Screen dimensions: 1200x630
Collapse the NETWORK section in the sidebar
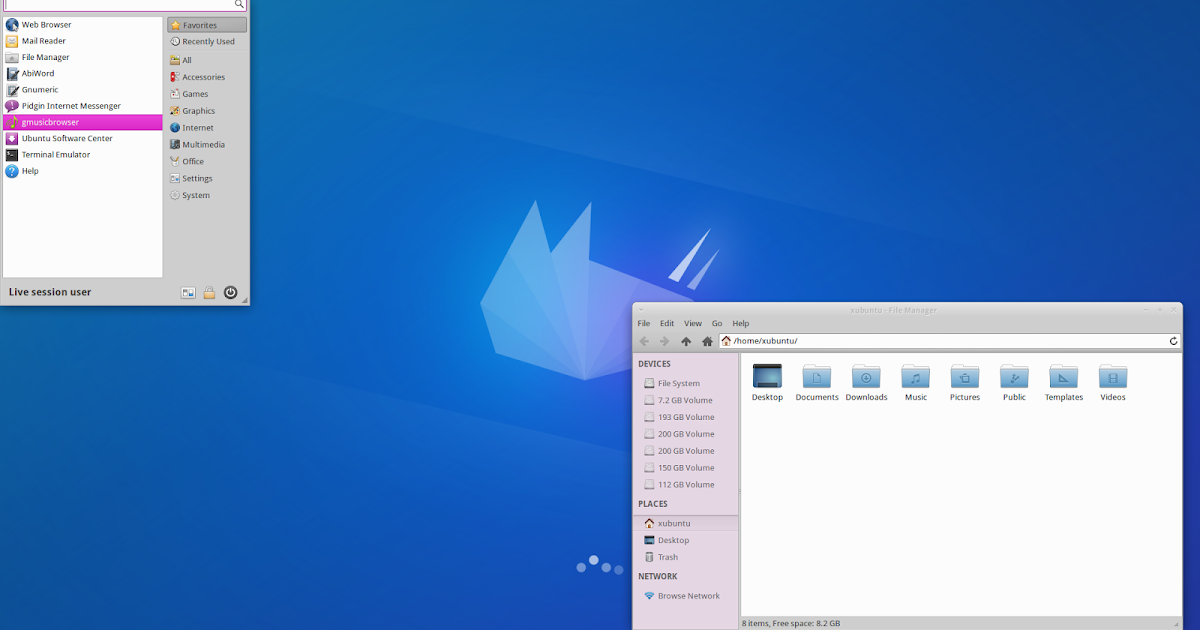658,576
